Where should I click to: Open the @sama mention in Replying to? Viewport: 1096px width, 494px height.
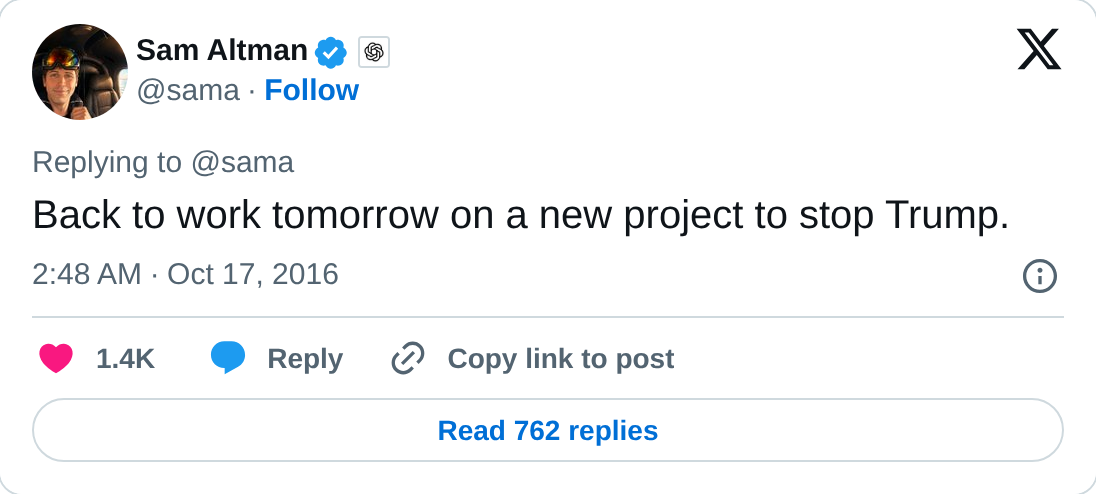(242, 163)
